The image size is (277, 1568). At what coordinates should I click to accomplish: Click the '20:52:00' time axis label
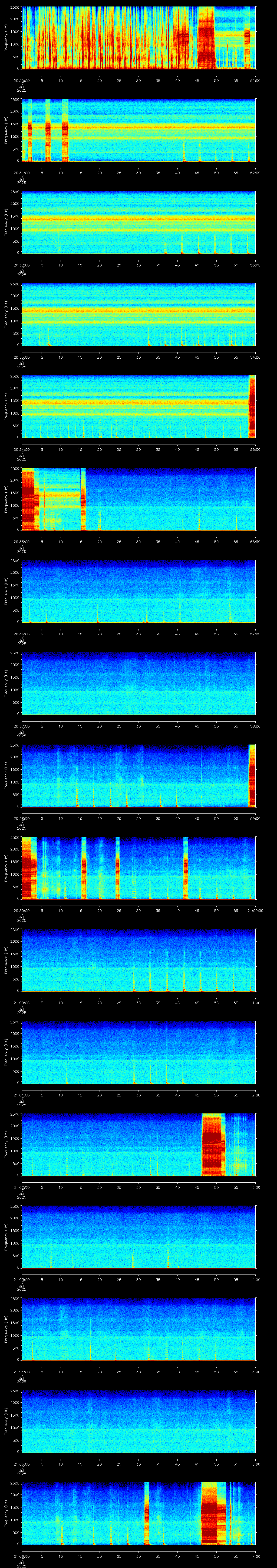click(x=21, y=265)
